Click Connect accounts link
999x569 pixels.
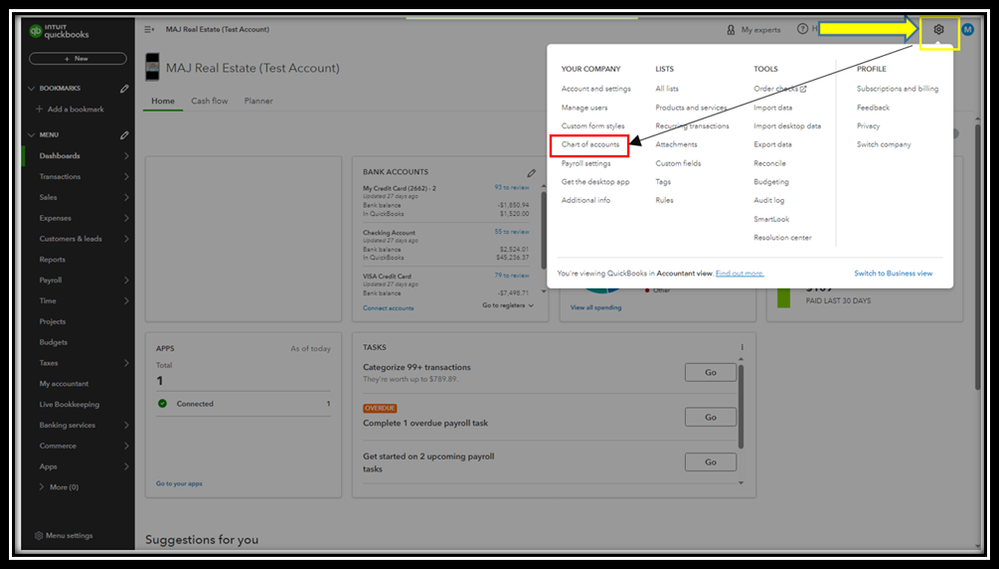pos(388,308)
